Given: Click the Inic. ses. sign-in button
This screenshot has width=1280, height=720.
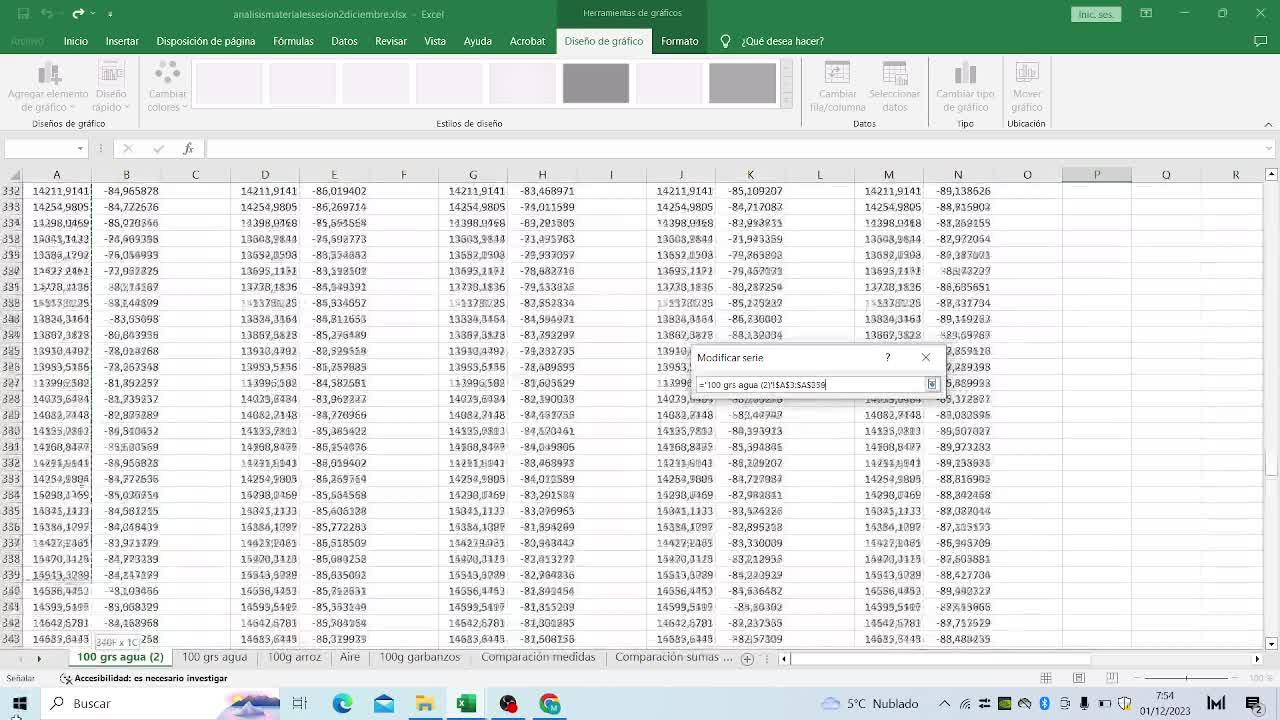Looking at the screenshot, I should (1096, 14).
